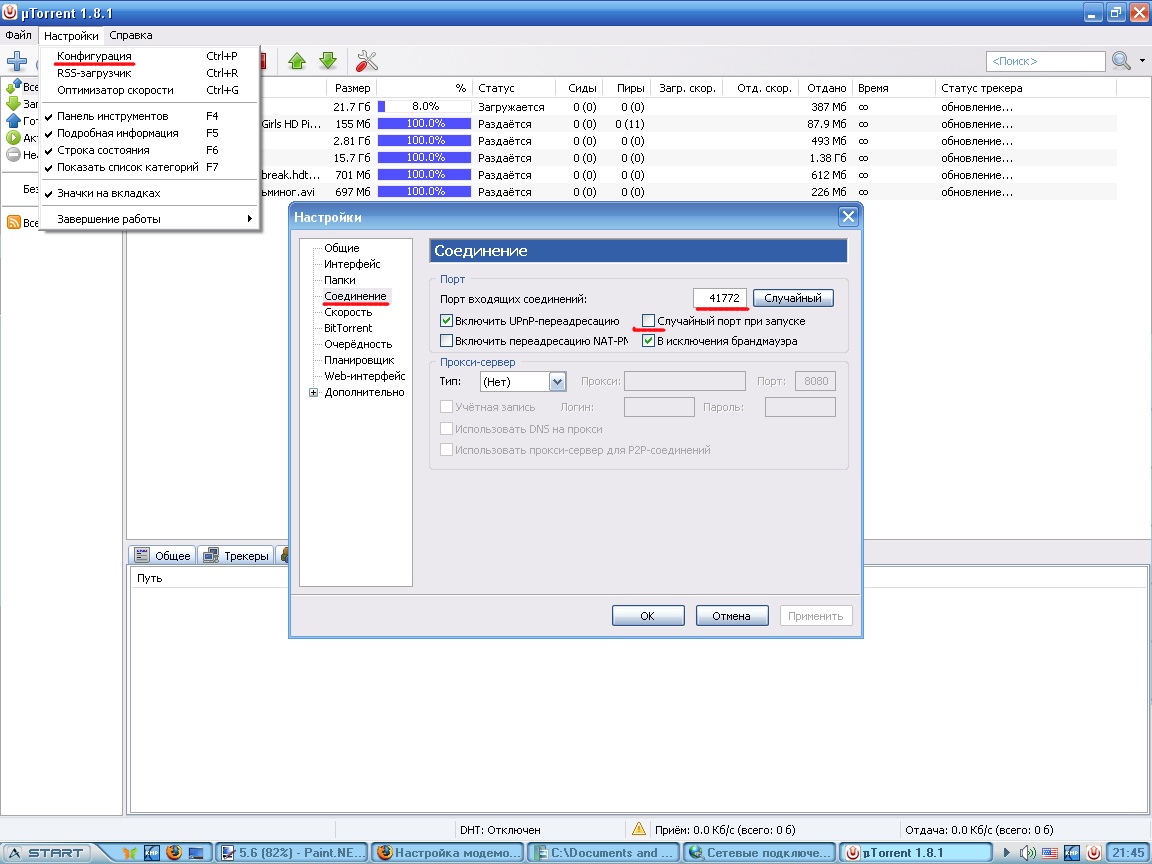
Task: Open the proxy type dropdown
Action: [x=557, y=381]
